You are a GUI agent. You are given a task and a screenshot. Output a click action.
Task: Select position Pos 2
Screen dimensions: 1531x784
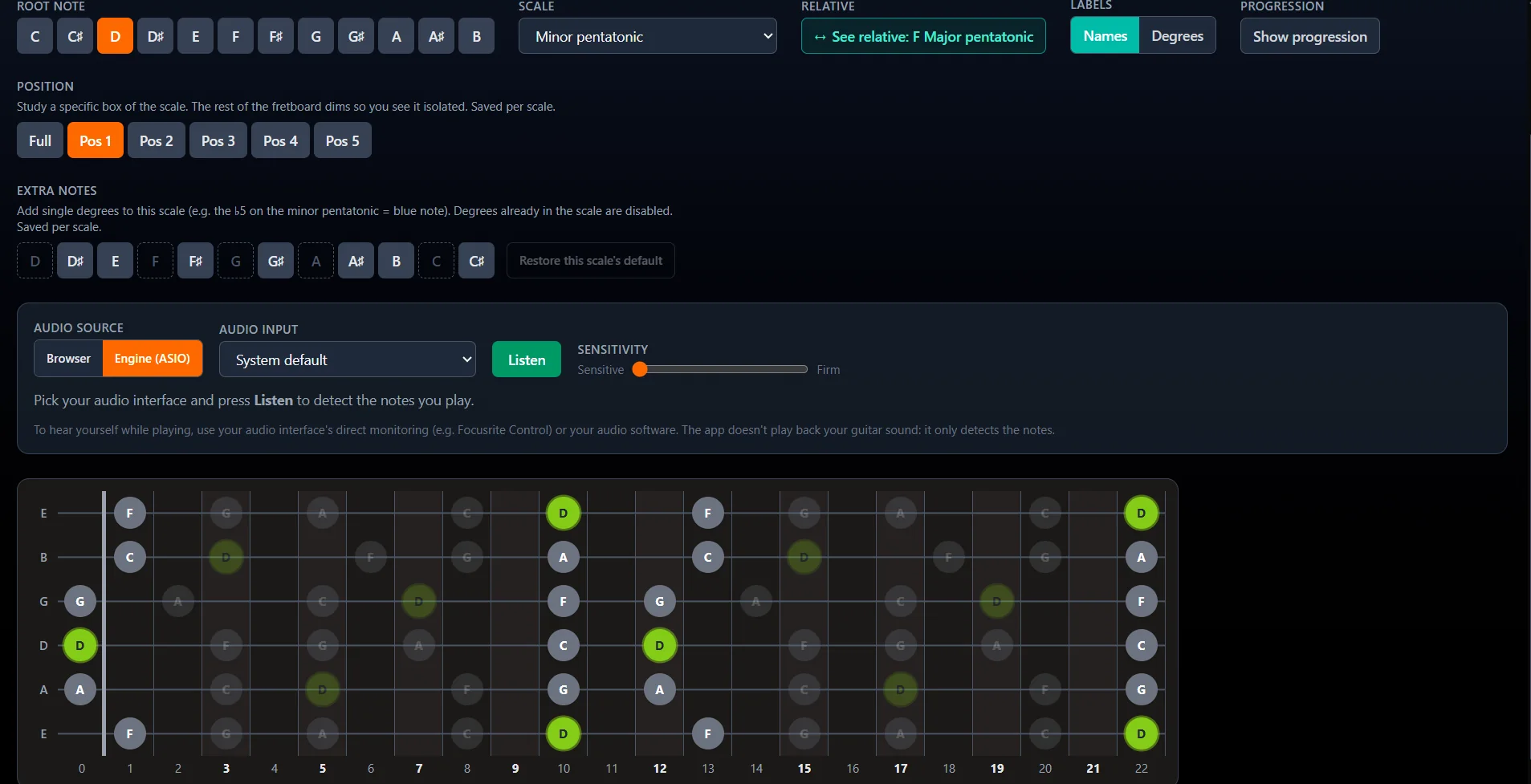pos(156,140)
